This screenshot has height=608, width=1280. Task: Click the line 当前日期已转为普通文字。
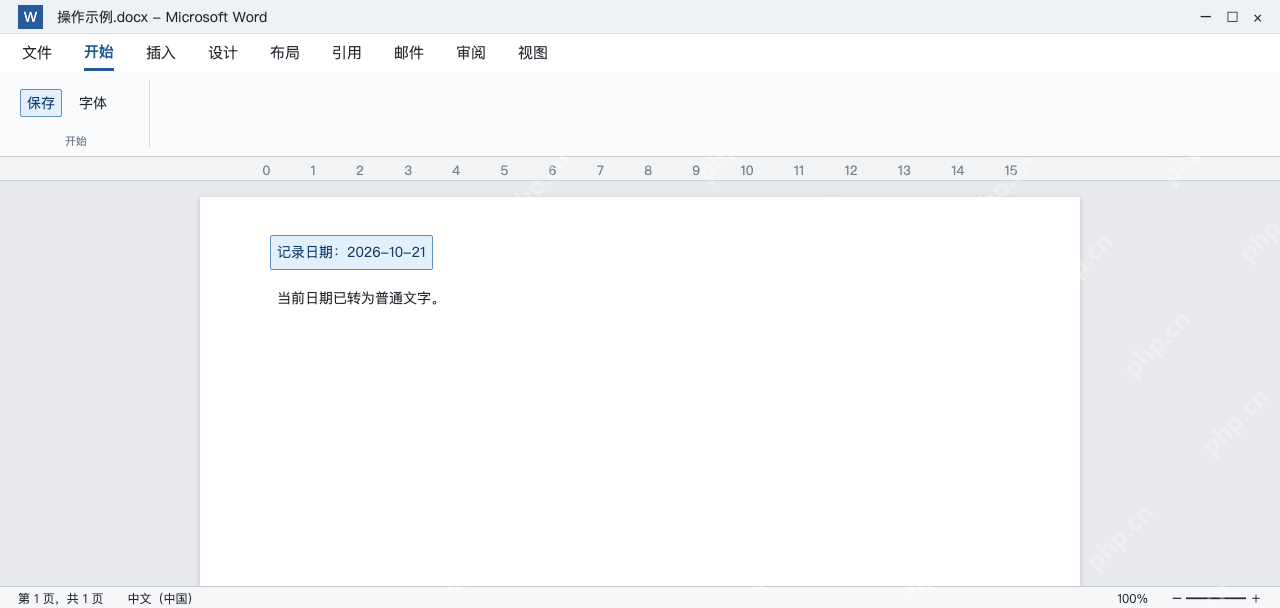click(359, 298)
